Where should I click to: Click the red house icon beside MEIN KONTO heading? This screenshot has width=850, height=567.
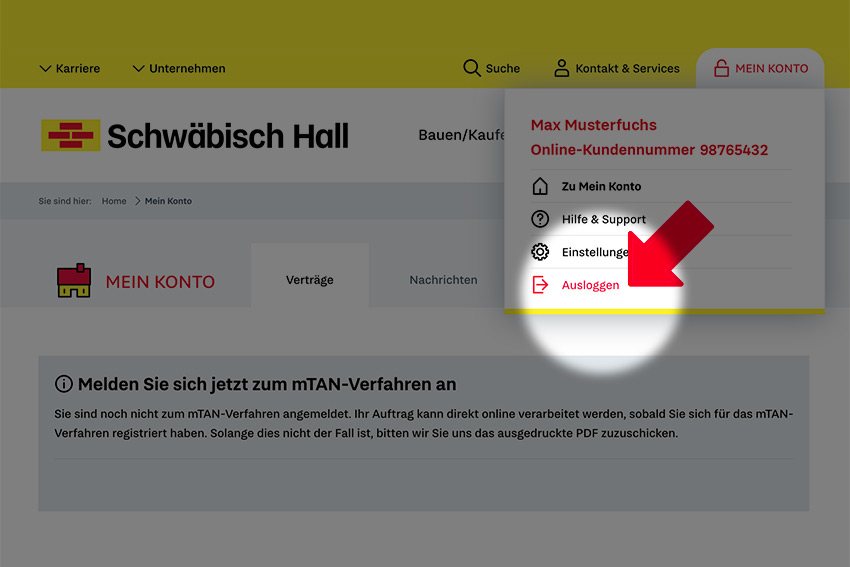coord(74,280)
